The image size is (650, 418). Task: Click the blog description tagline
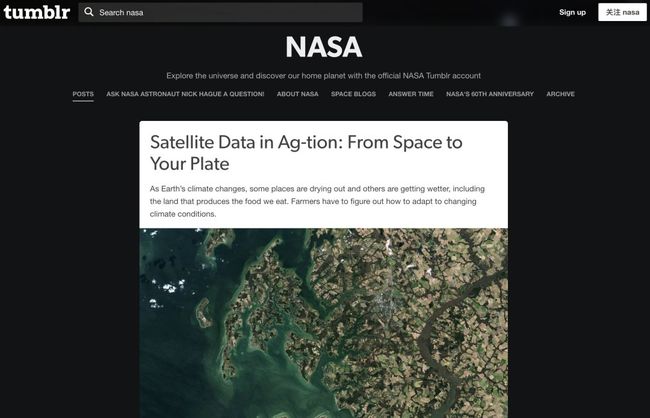(324, 76)
